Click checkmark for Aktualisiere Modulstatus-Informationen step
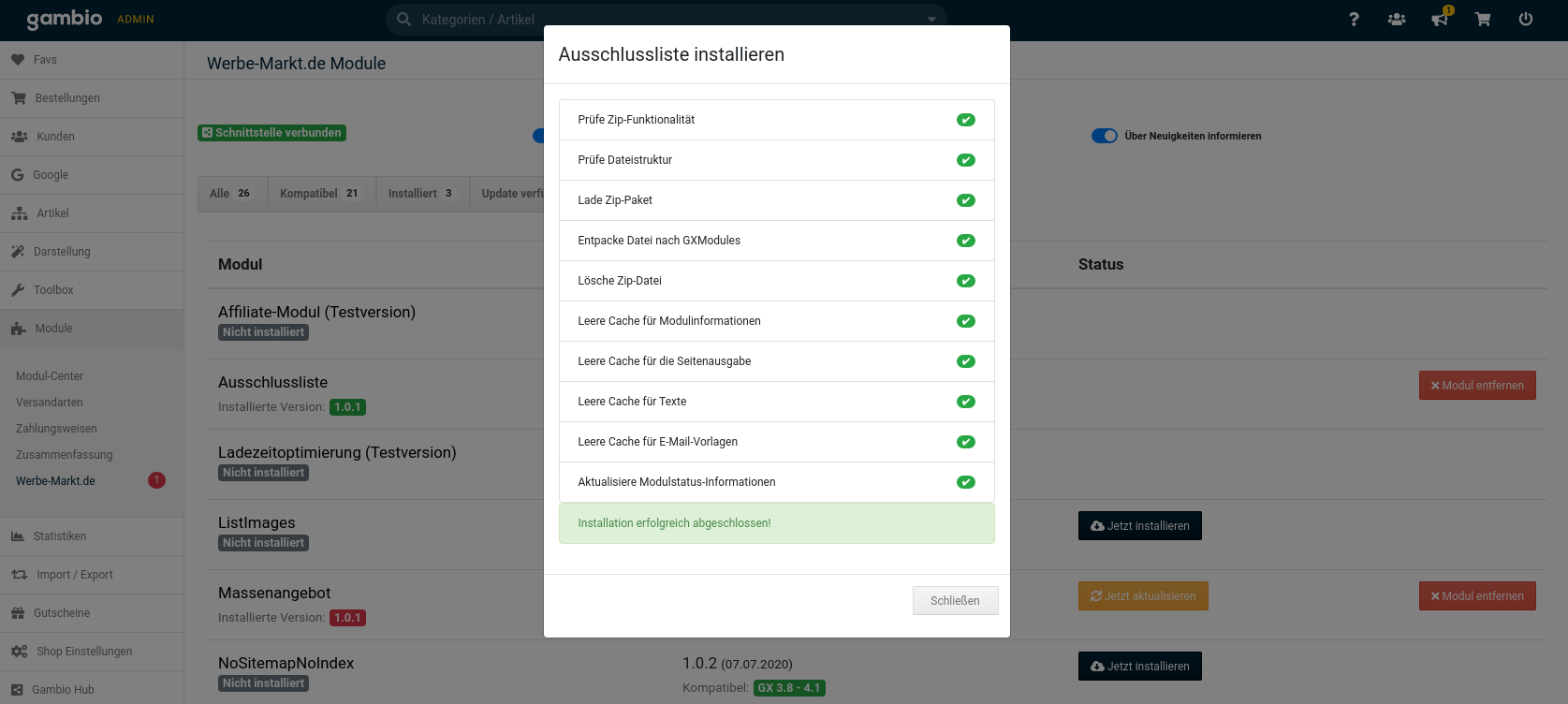The width and height of the screenshot is (1568, 704). coord(966,482)
